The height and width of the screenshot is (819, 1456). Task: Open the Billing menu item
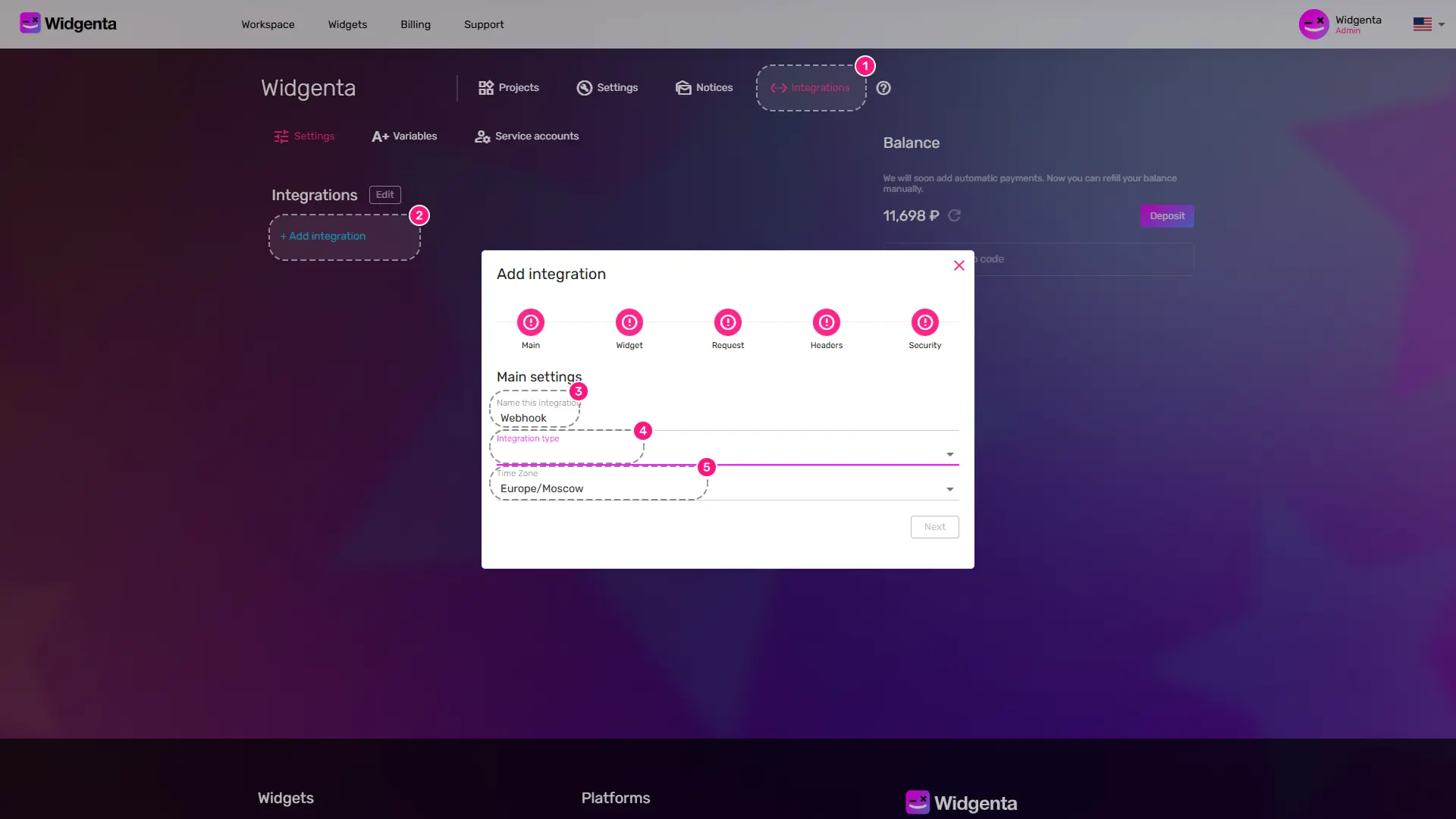(415, 24)
